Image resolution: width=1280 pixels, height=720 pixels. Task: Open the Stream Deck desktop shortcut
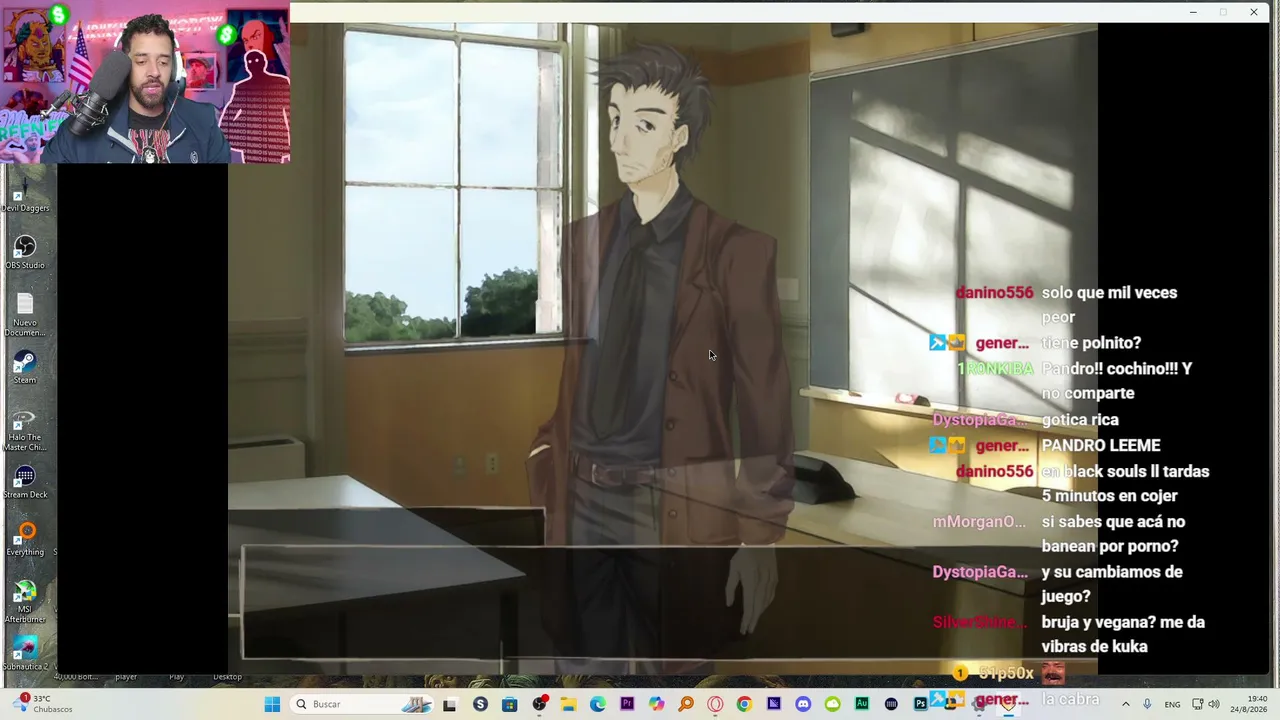click(25, 482)
